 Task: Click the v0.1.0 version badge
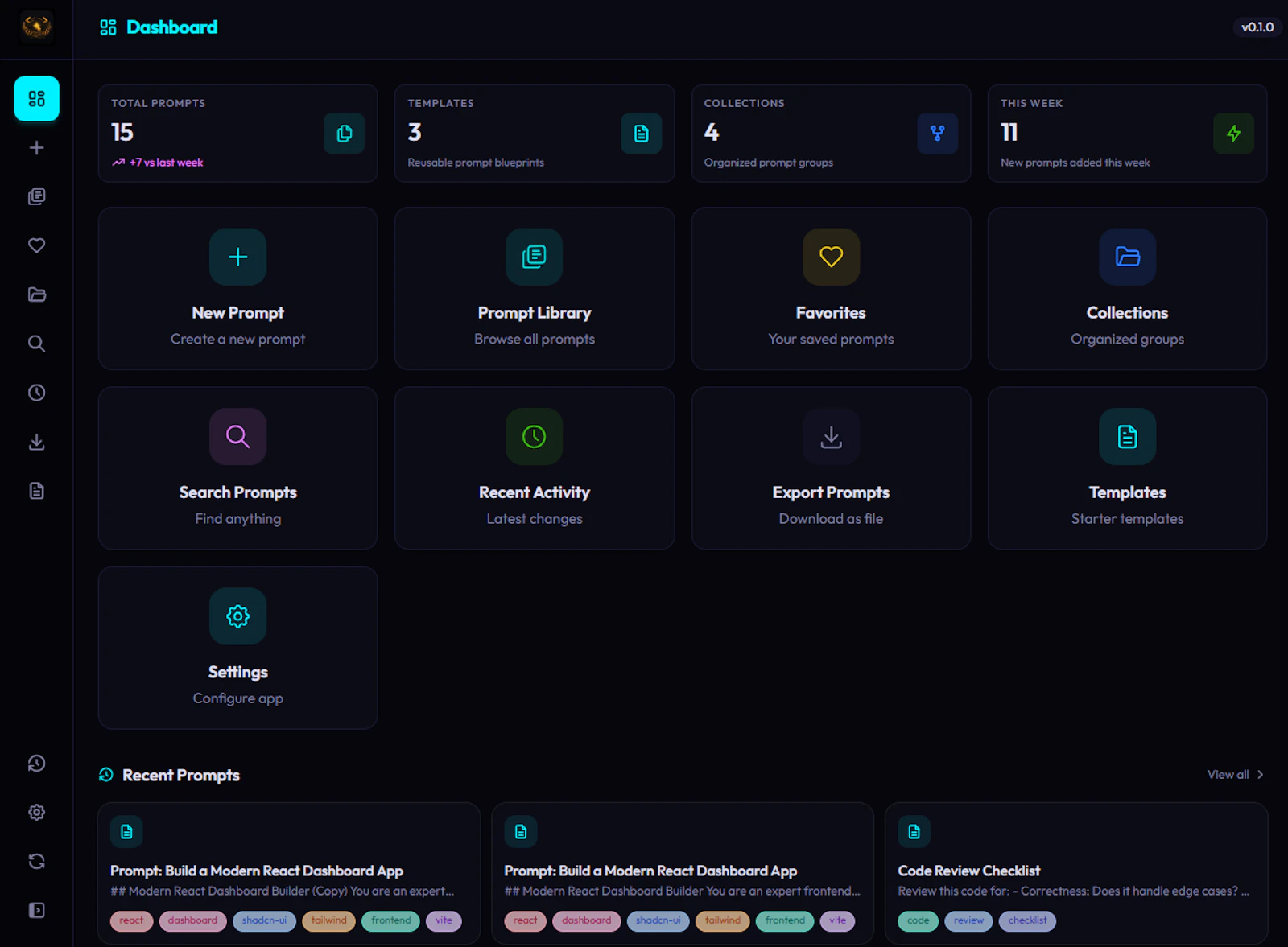coord(1257,27)
